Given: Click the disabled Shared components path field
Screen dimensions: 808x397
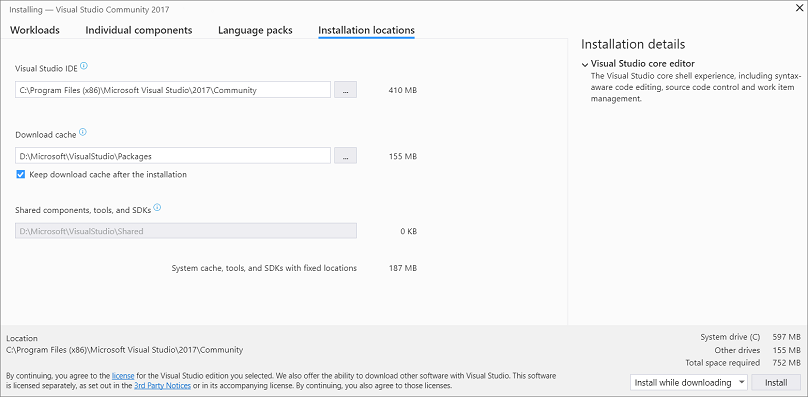Looking at the screenshot, I should coord(186,231).
